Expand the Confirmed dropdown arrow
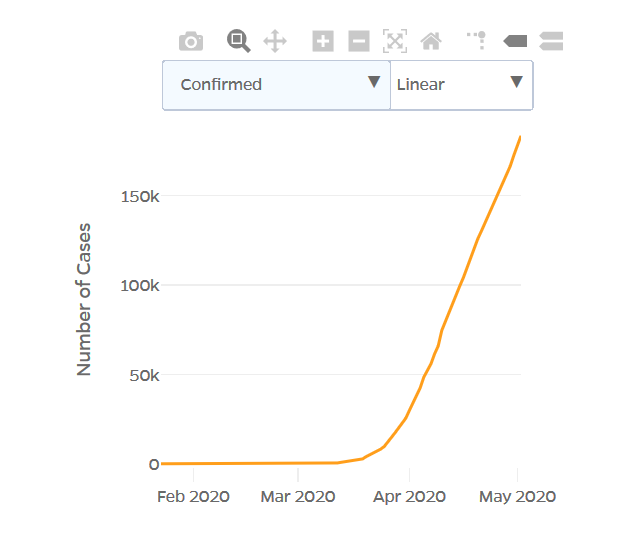 374,82
